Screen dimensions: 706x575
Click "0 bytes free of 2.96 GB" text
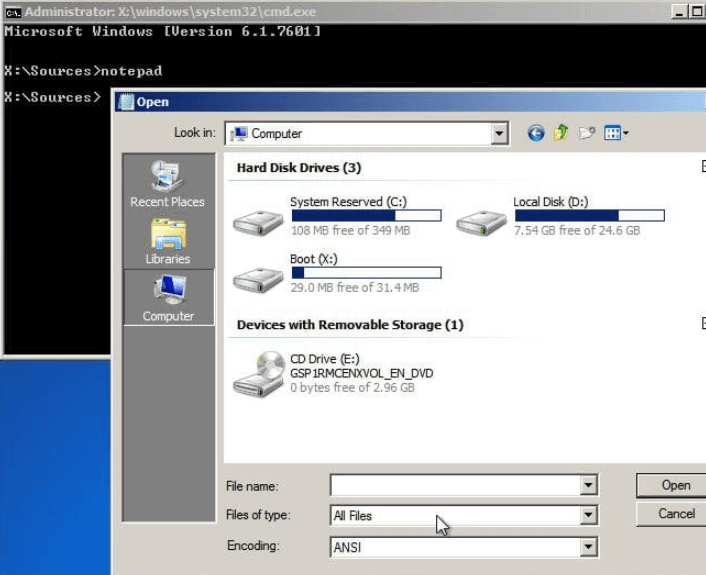pos(352,388)
